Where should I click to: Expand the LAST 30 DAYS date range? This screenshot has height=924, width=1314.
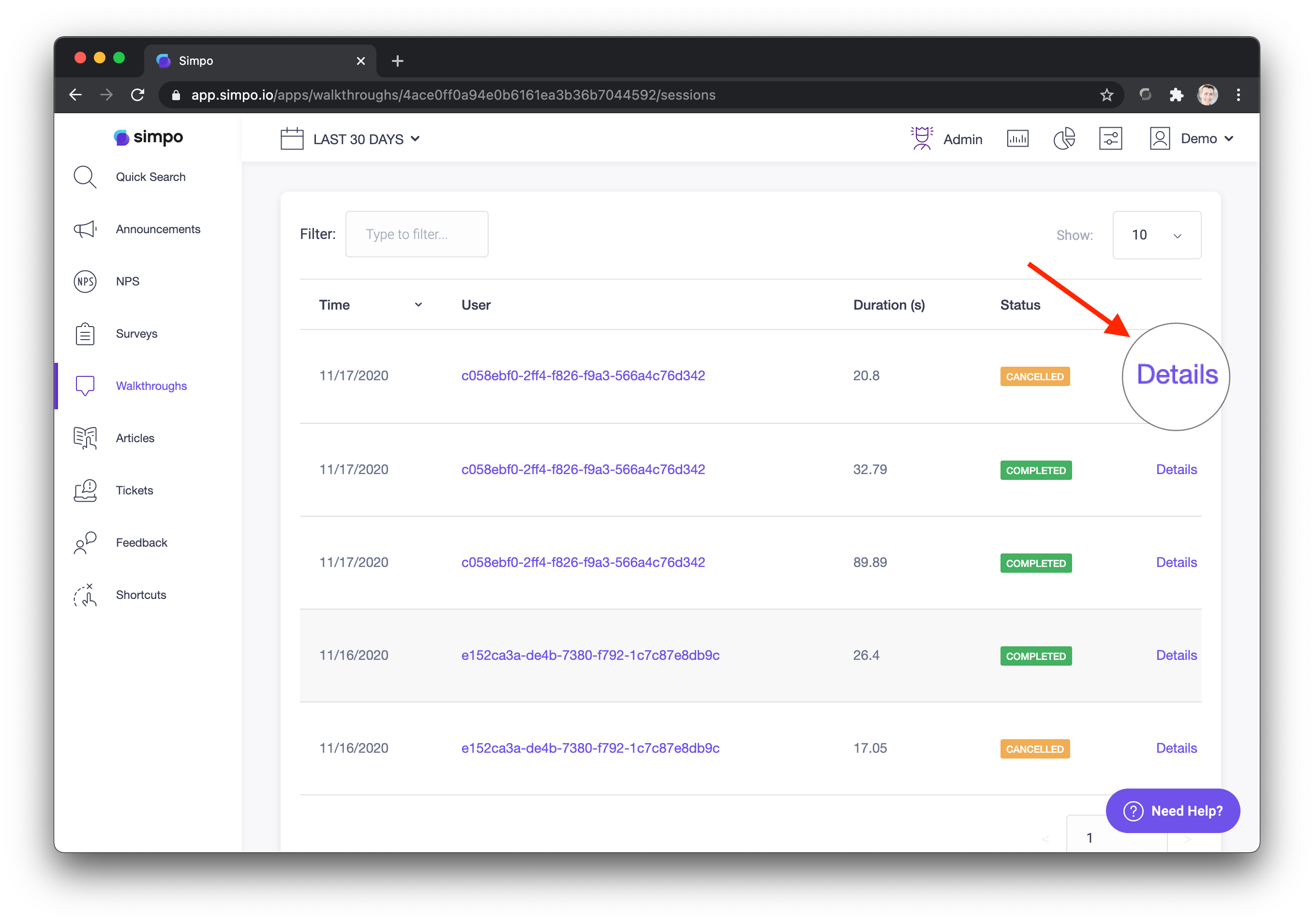[x=366, y=139]
